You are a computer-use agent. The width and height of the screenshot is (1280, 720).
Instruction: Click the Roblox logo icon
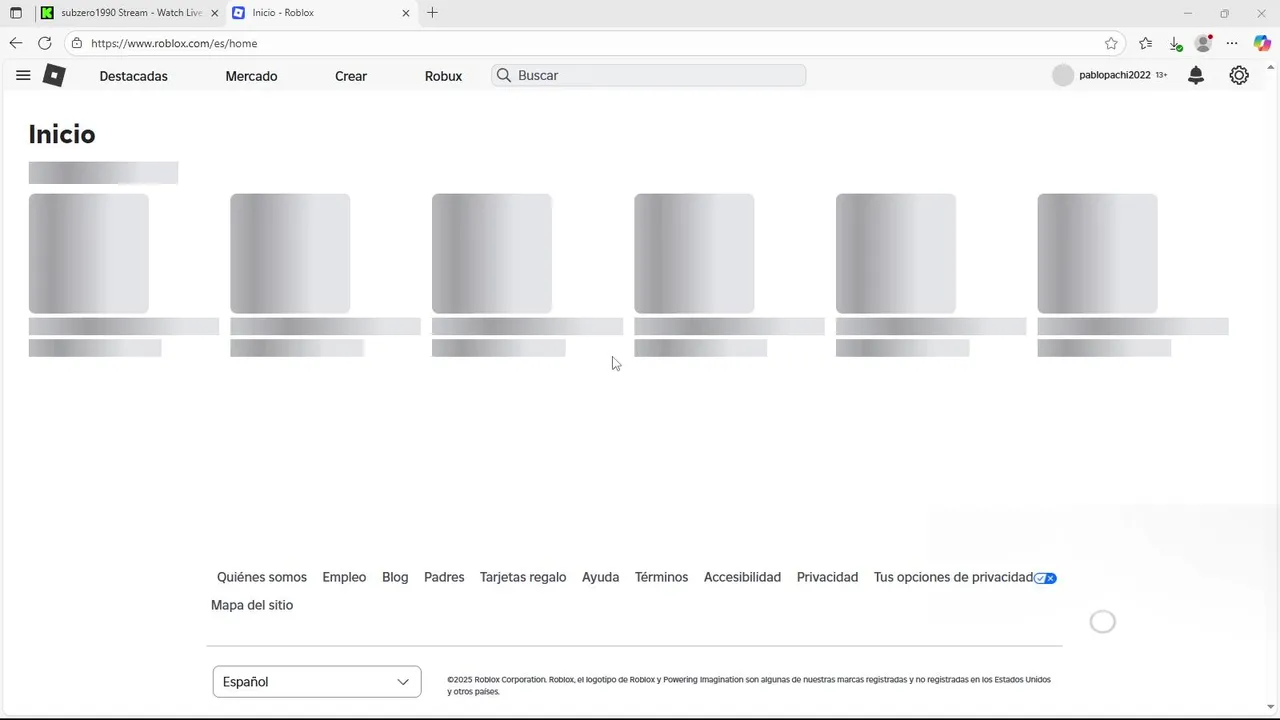(54, 75)
